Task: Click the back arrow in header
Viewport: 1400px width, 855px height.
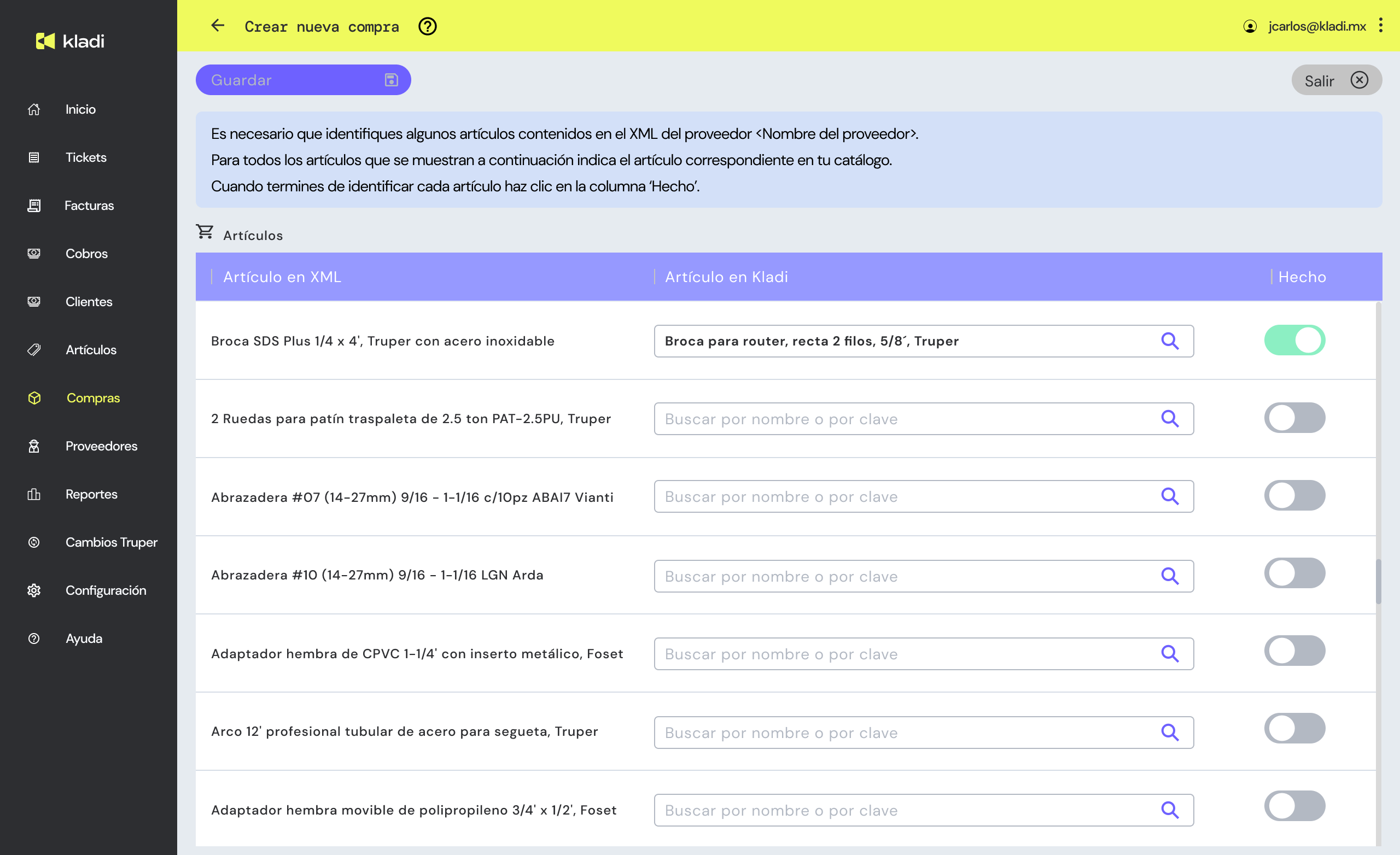Action: [x=218, y=26]
